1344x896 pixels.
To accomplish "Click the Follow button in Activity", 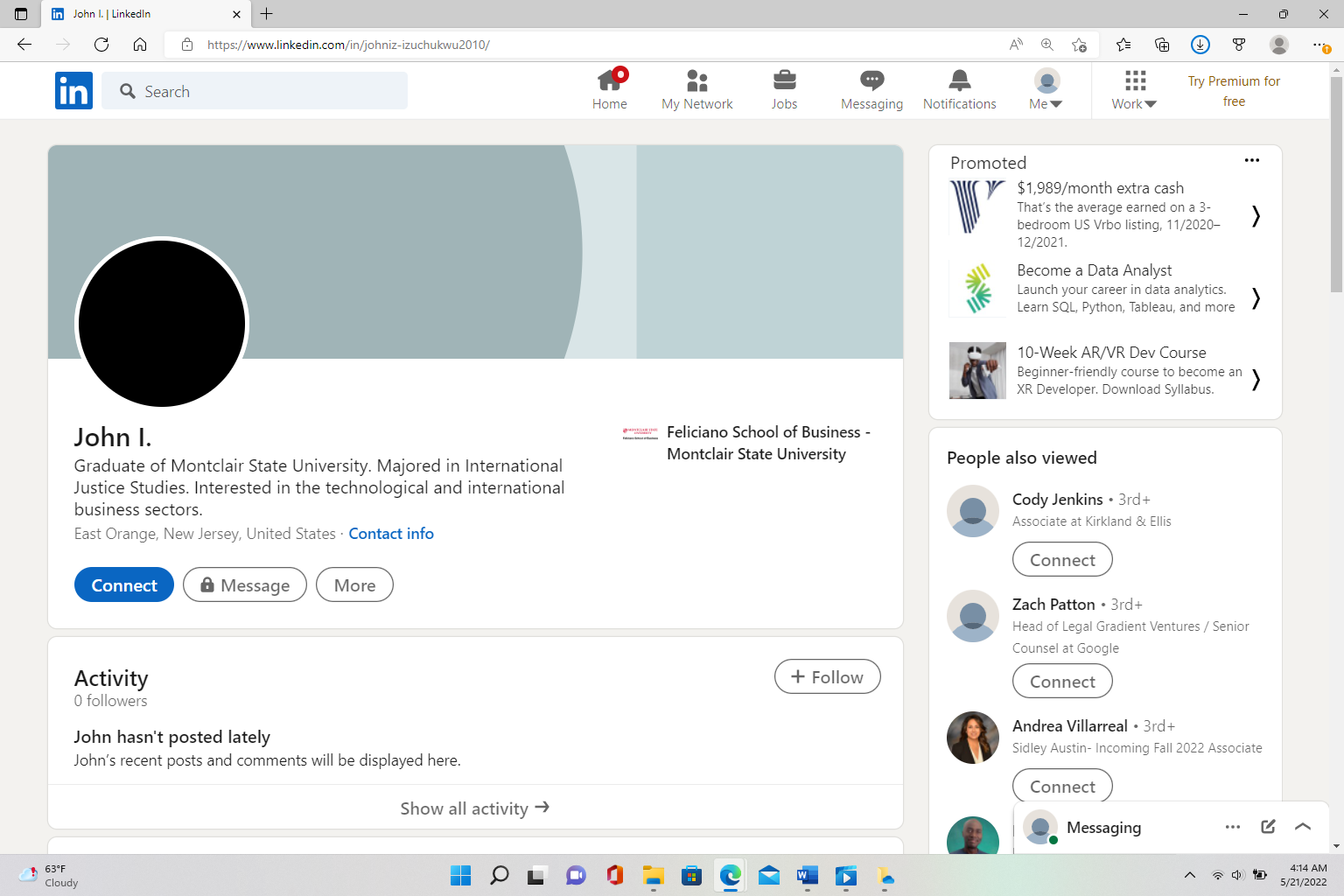I will [827, 676].
